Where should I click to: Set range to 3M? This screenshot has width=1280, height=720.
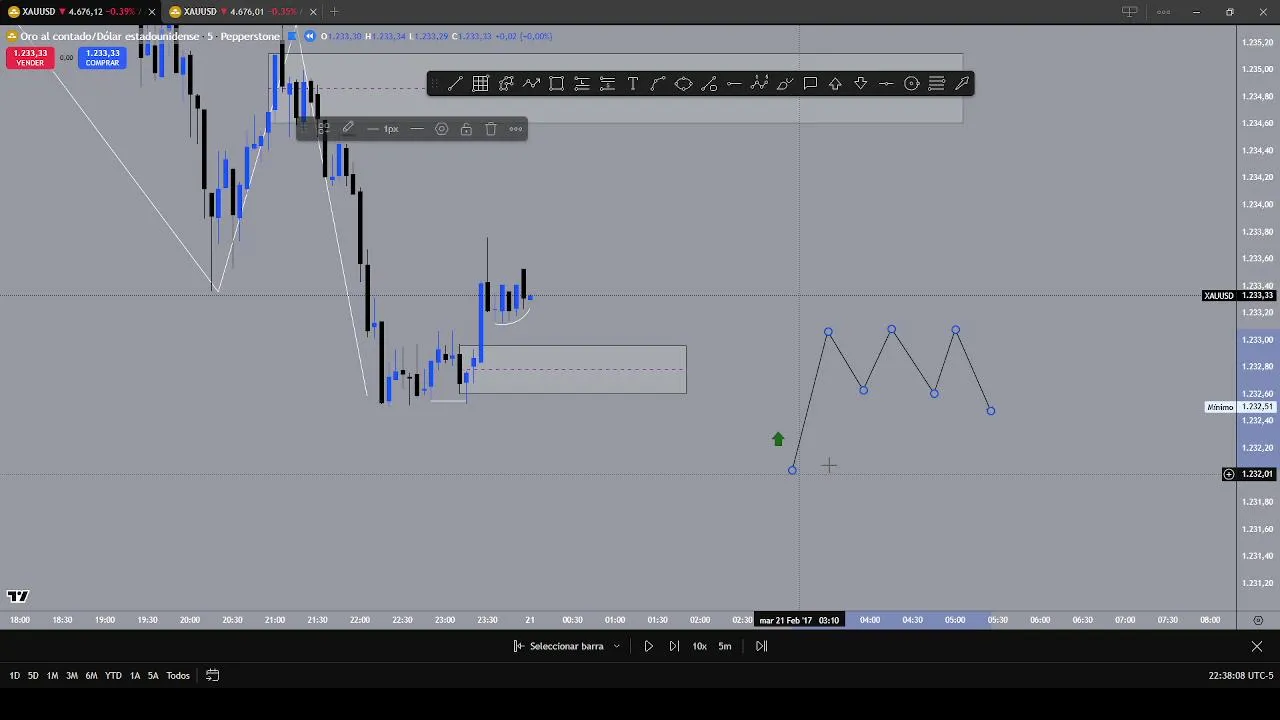pos(72,676)
